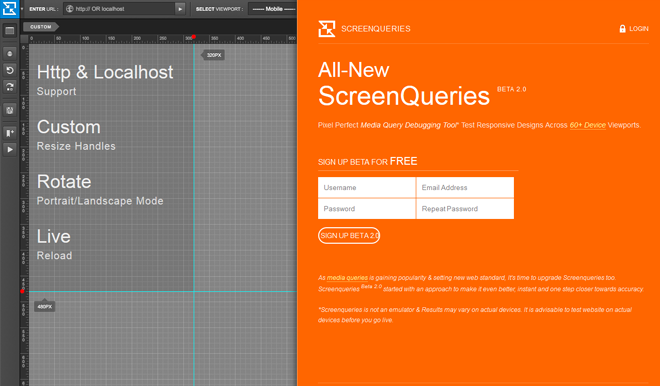Click the 'Live' heading text
The height and width of the screenshot is (386, 660).
(x=53, y=236)
